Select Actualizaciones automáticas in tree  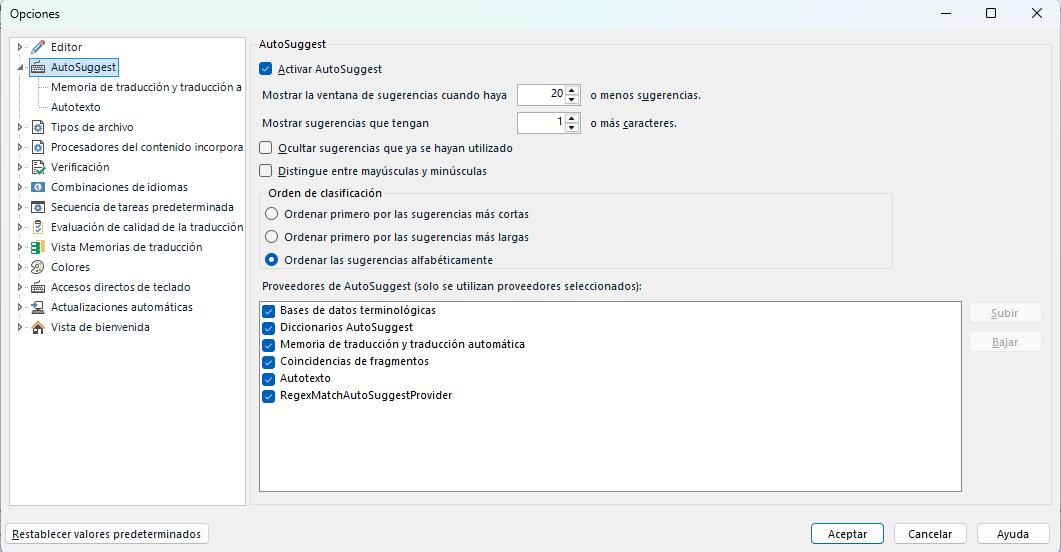(122, 307)
